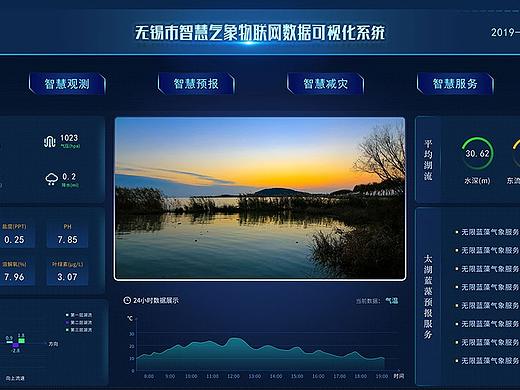Open the Taihu lake sunset photo
Image resolution: width=520 pixels, height=390 pixels.
[x=260, y=198]
